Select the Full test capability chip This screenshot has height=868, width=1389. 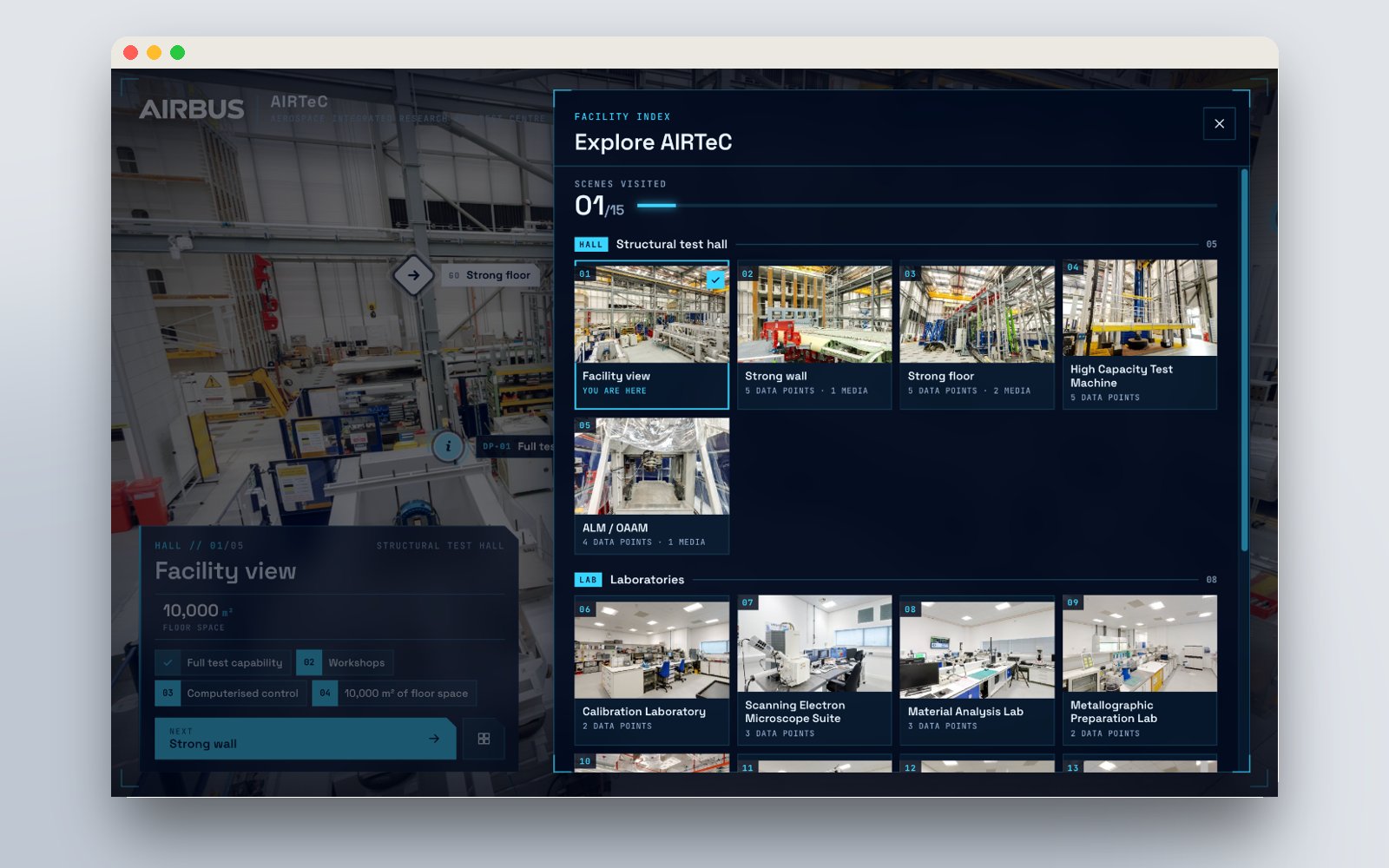click(222, 662)
